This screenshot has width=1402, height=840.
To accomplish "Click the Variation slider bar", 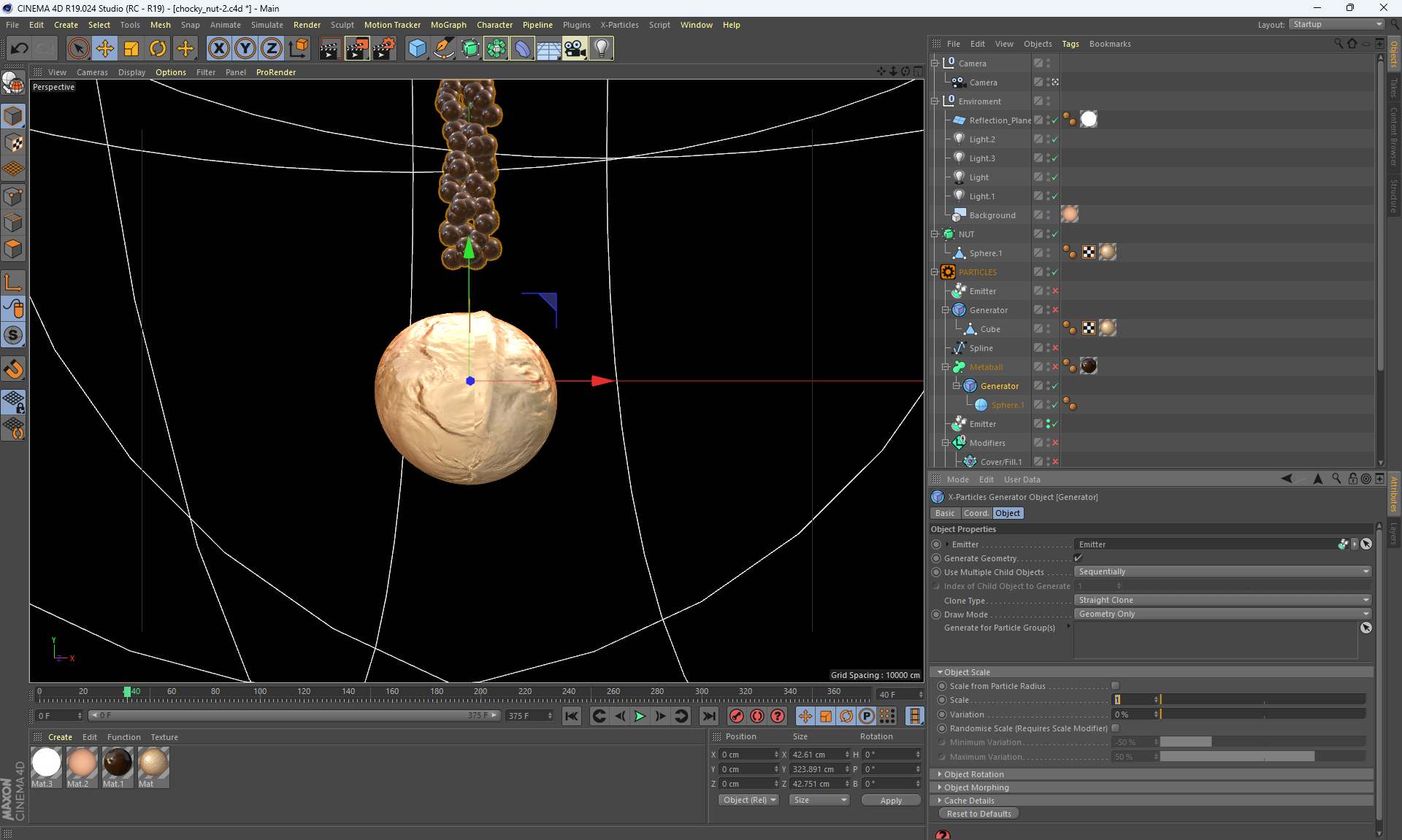I will pyautogui.click(x=1263, y=714).
